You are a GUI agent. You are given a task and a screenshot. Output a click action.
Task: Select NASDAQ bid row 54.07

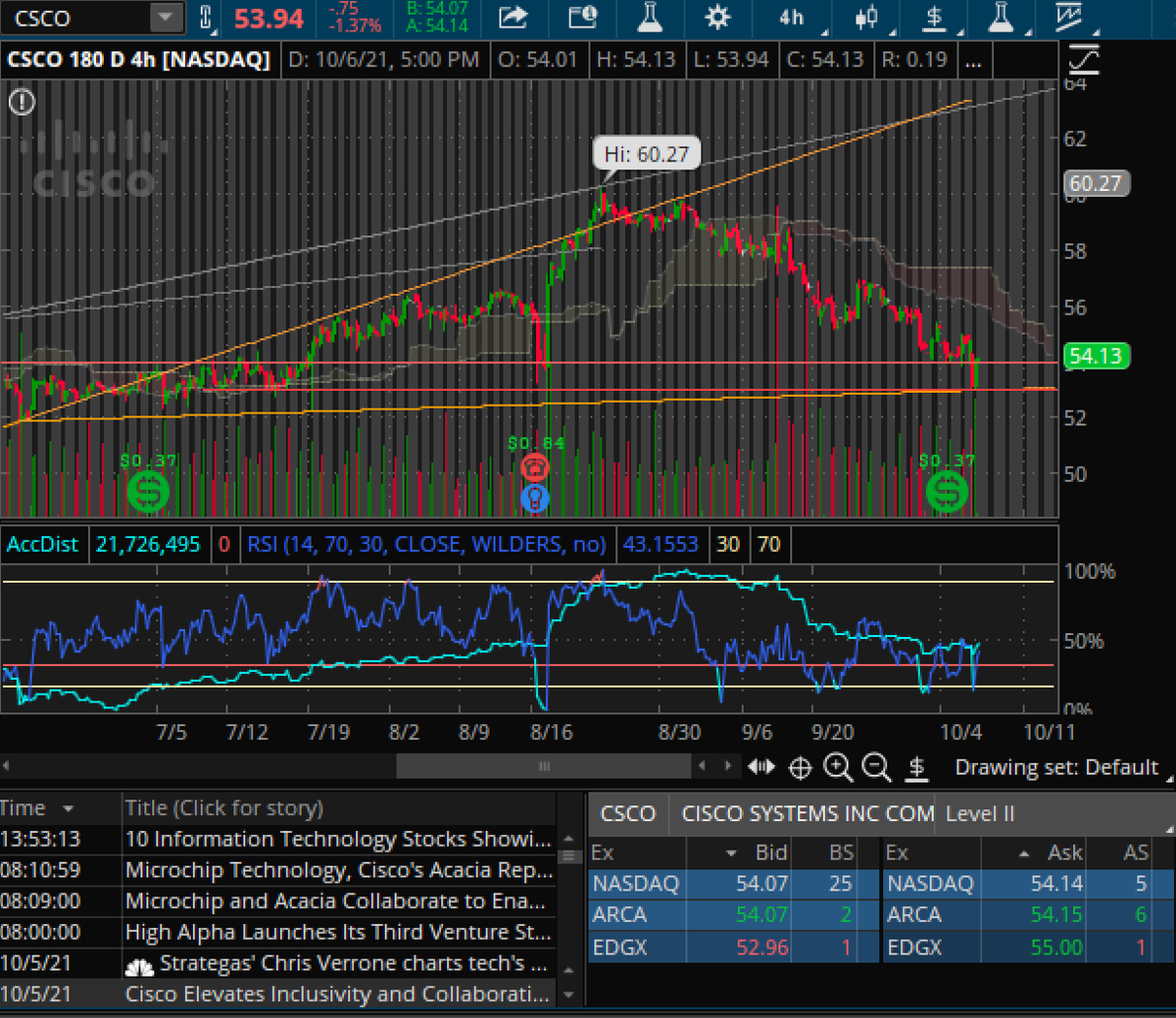tap(732, 884)
